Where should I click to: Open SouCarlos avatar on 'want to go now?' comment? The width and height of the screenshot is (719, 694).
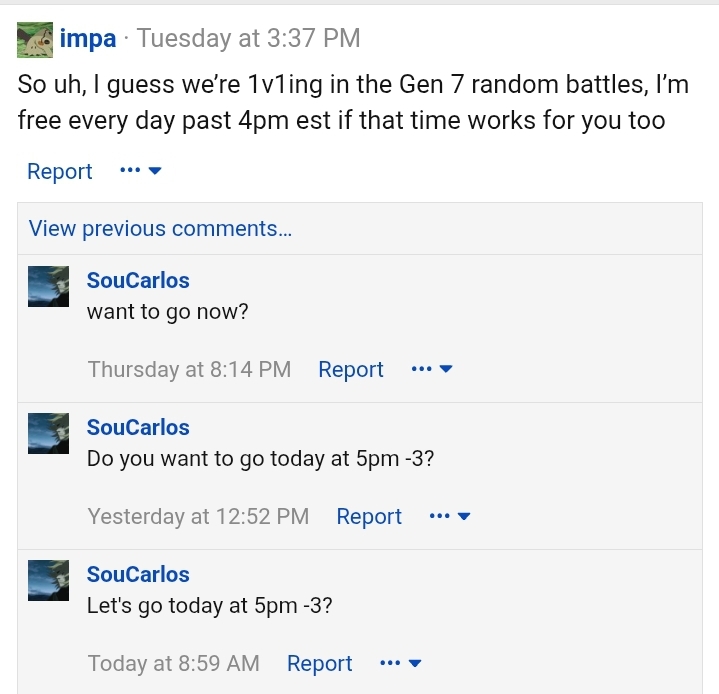tap(49, 286)
